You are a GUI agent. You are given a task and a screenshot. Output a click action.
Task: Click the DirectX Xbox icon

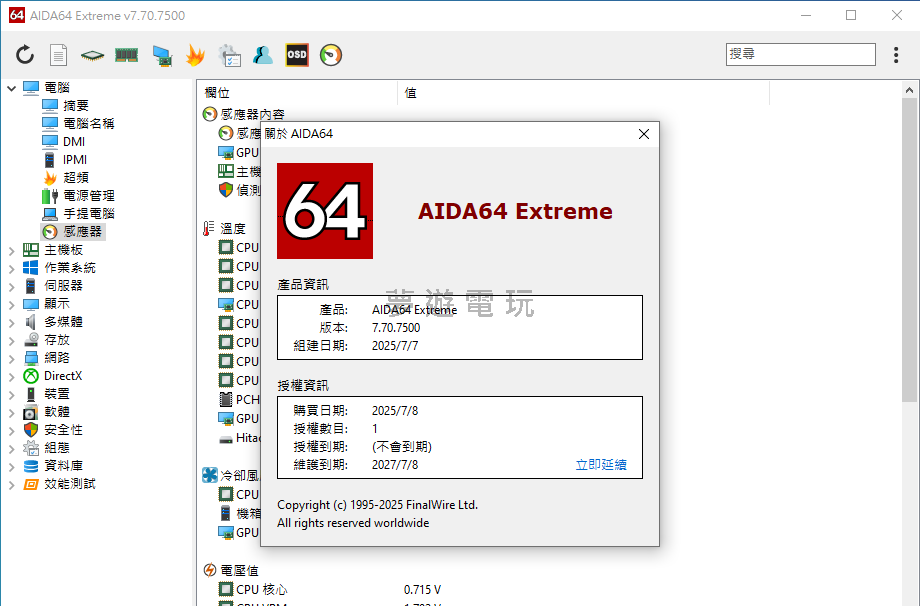click(31, 376)
